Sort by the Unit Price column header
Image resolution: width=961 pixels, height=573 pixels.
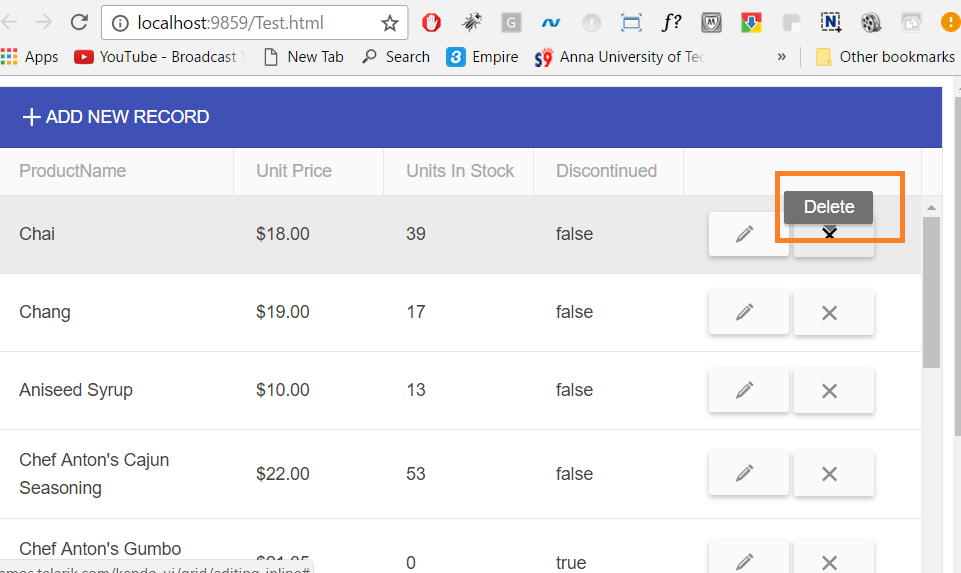pos(294,171)
